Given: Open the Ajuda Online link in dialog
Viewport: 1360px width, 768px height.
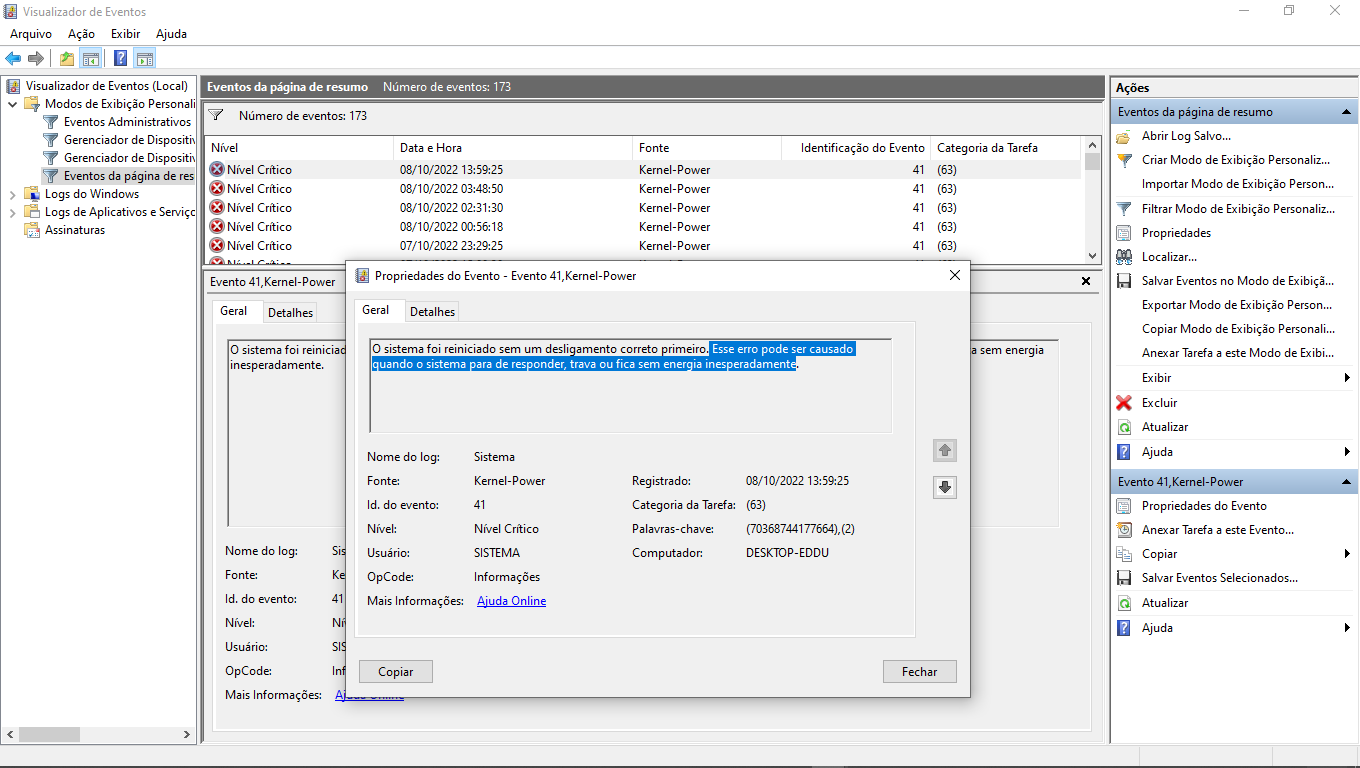Looking at the screenshot, I should [512, 601].
